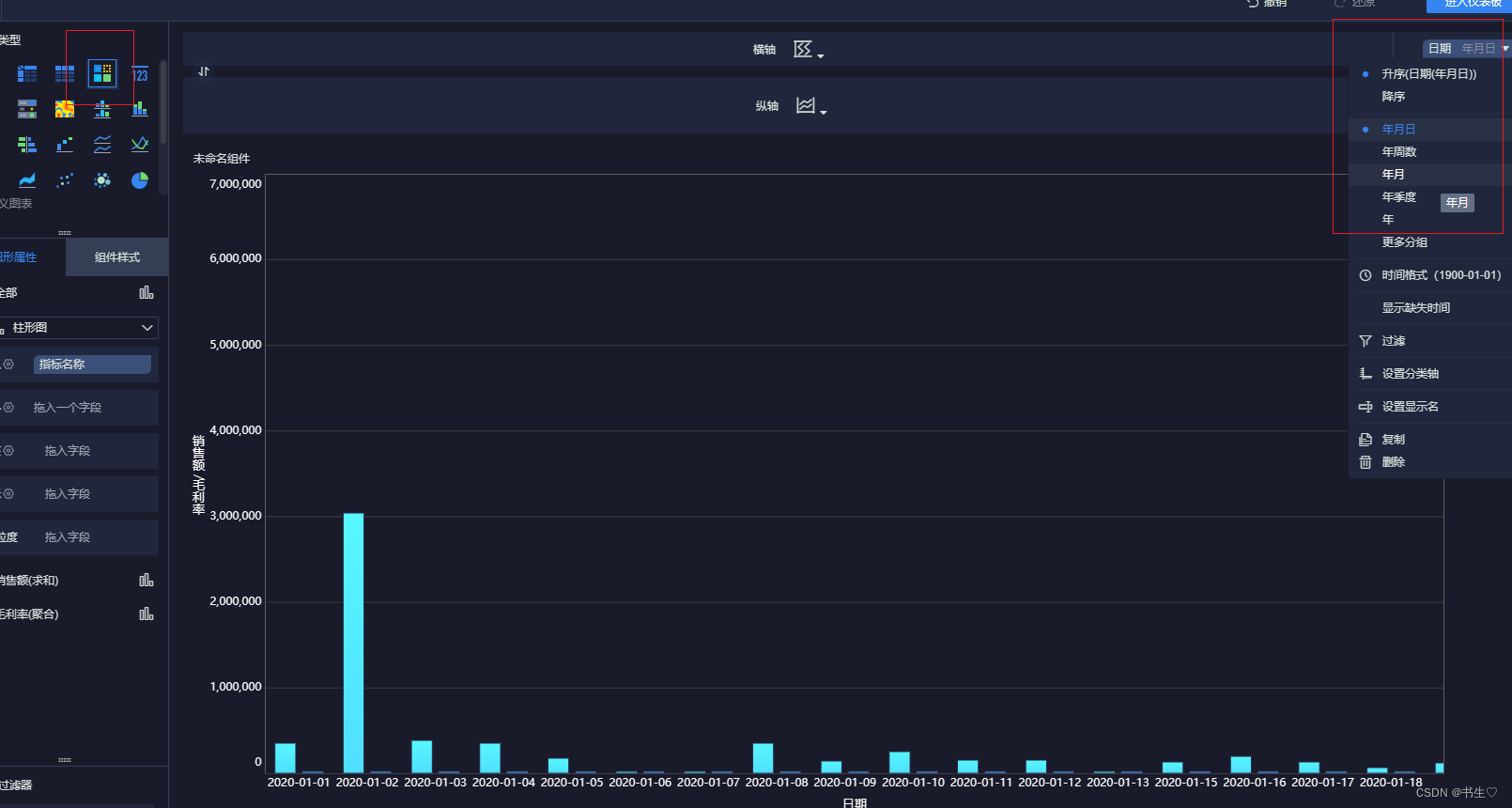This screenshot has width=1512, height=808.
Task: Click the funnel icon for 过滤
Action: point(1365,341)
